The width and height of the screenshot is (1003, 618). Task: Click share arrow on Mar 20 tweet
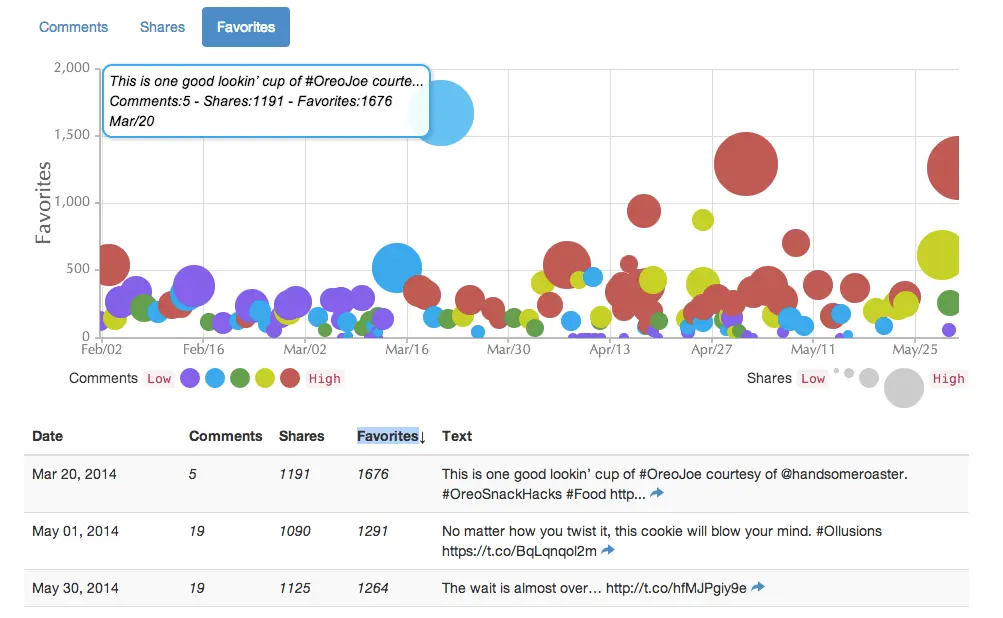click(x=656, y=494)
